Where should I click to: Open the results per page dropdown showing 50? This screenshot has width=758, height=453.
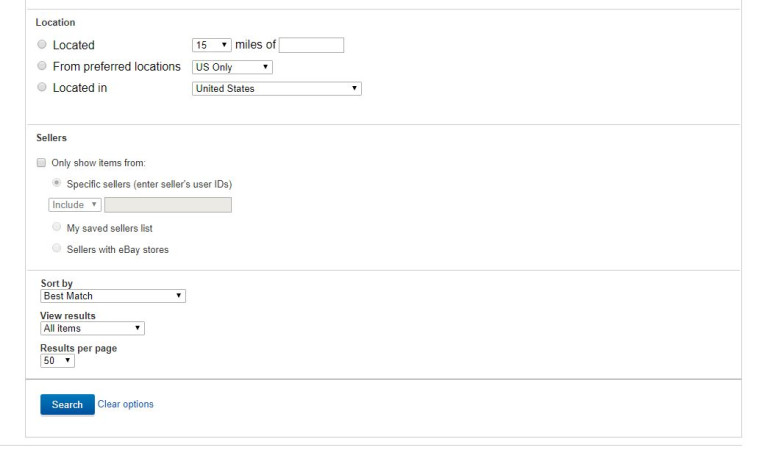click(57, 360)
